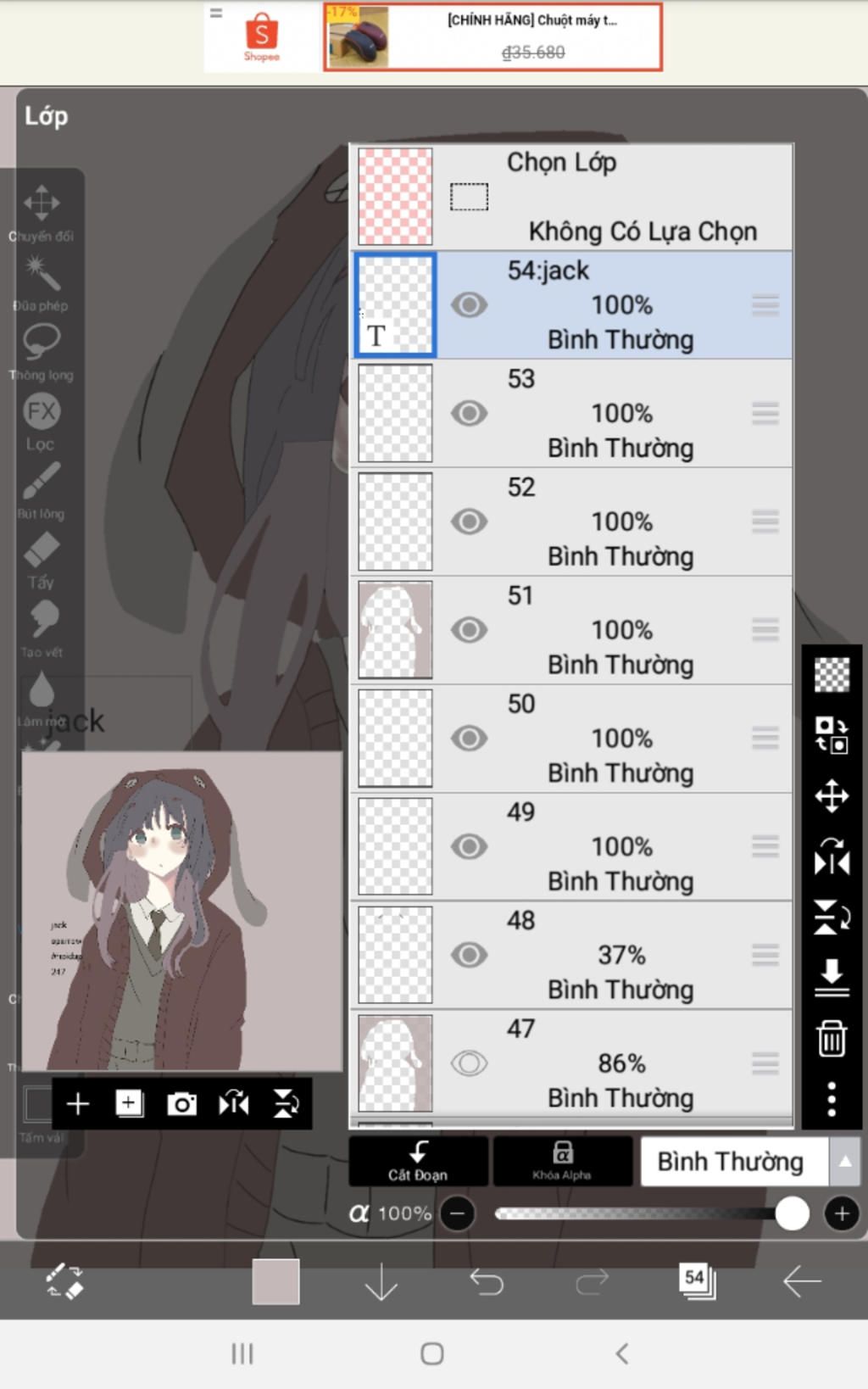Open Android recent apps button
This screenshot has width=868, height=1389.
(242, 1353)
